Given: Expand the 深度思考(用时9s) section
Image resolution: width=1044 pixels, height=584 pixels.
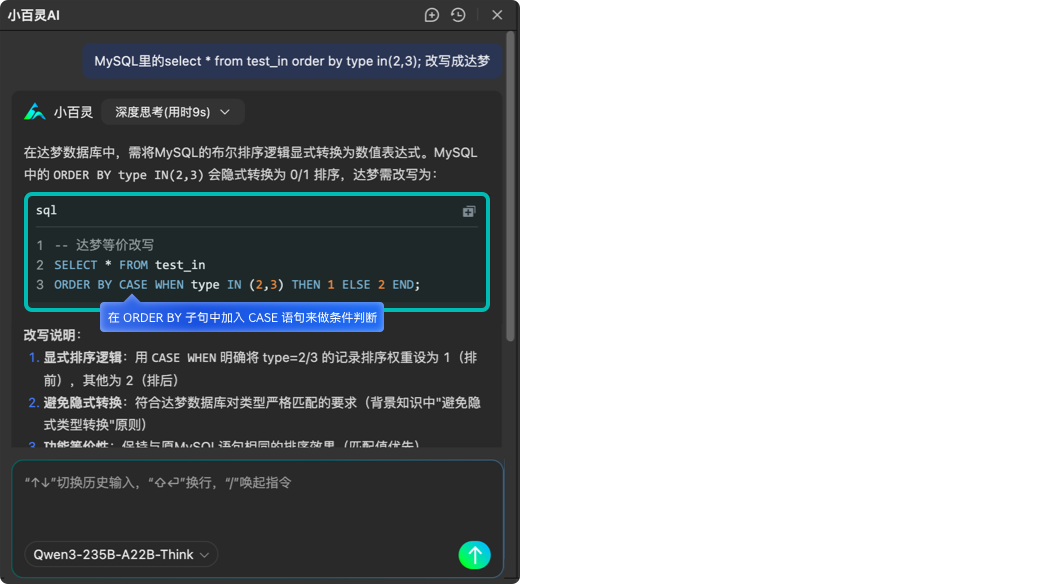Looking at the screenshot, I should click(173, 112).
